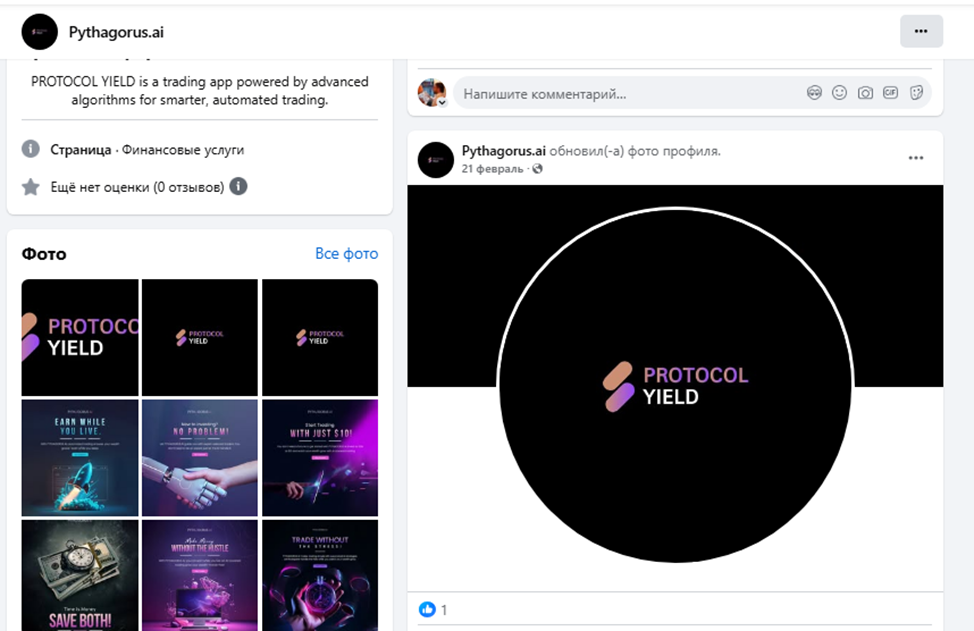Image resolution: width=974 pixels, height=631 pixels.
Task: Open the sticker picker in comment box
Action: coord(915,93)
